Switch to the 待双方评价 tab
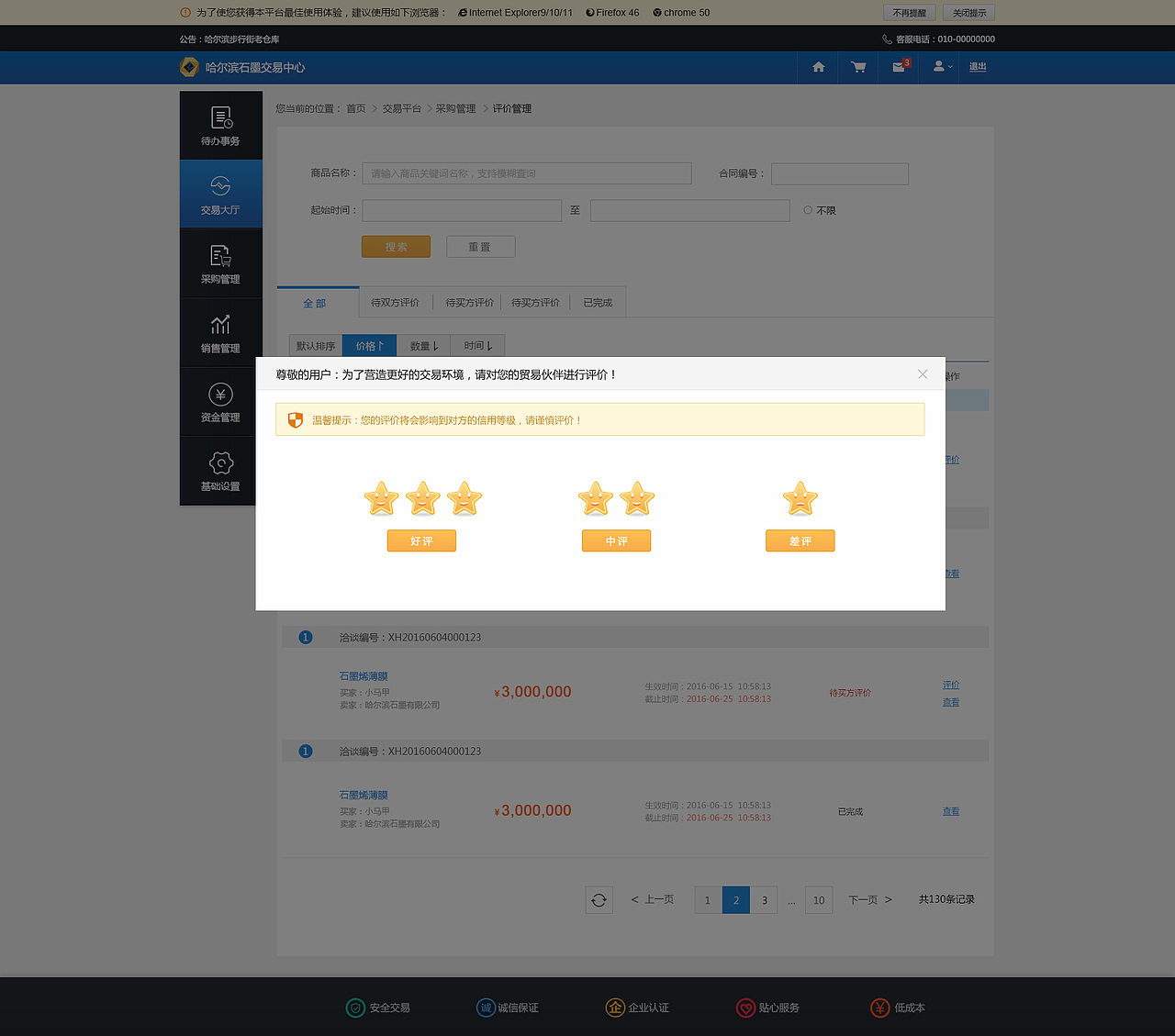The width and height of the screenshot is (1175, 1036). pos(395,303)
